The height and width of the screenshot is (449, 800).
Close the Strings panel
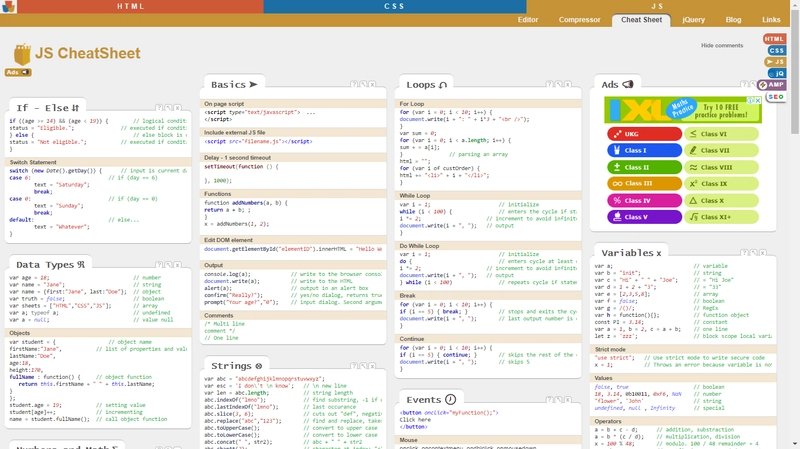372,366
